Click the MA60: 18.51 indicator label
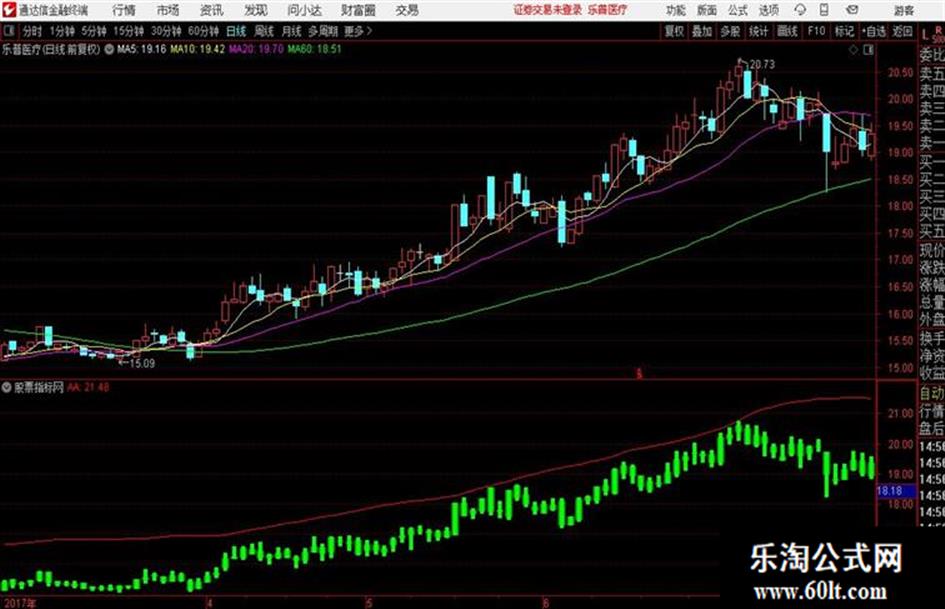Image resolution: width=945 pixels, height=609 pixels. click(314, 49)
